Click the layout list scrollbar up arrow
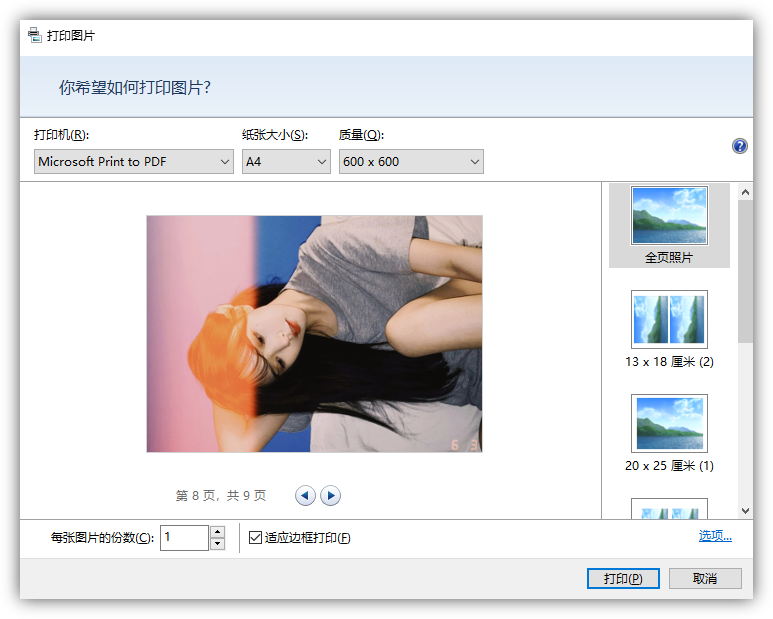Screen dimensions: 773x619 [x=745, y=191]
